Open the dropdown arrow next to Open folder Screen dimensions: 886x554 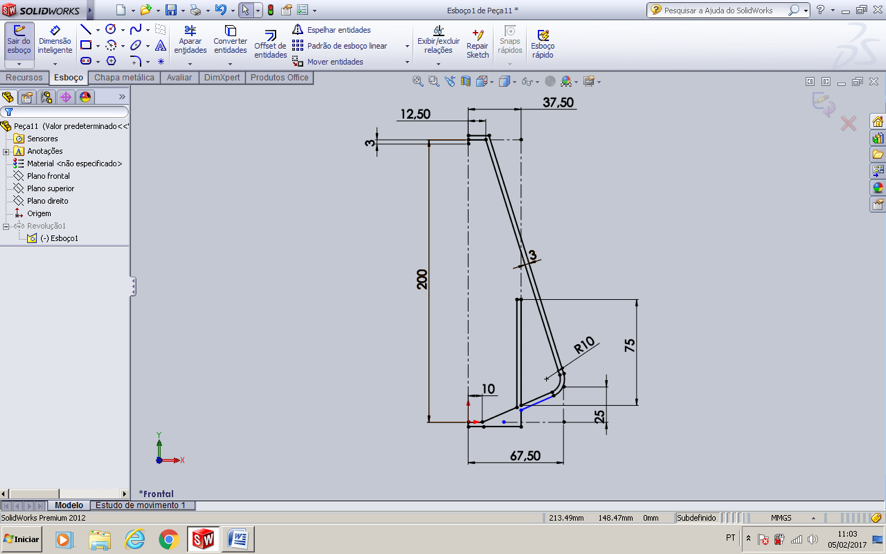pos(158,11)
